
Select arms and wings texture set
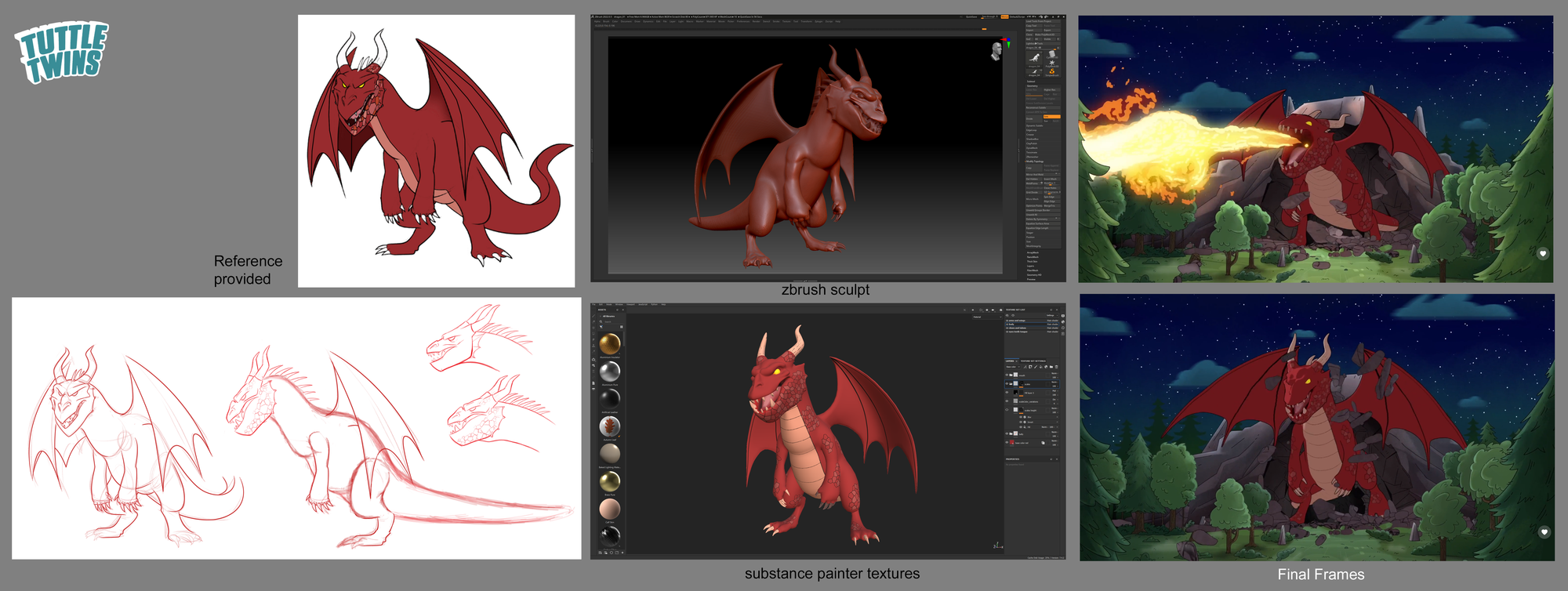pos(1032,321)
